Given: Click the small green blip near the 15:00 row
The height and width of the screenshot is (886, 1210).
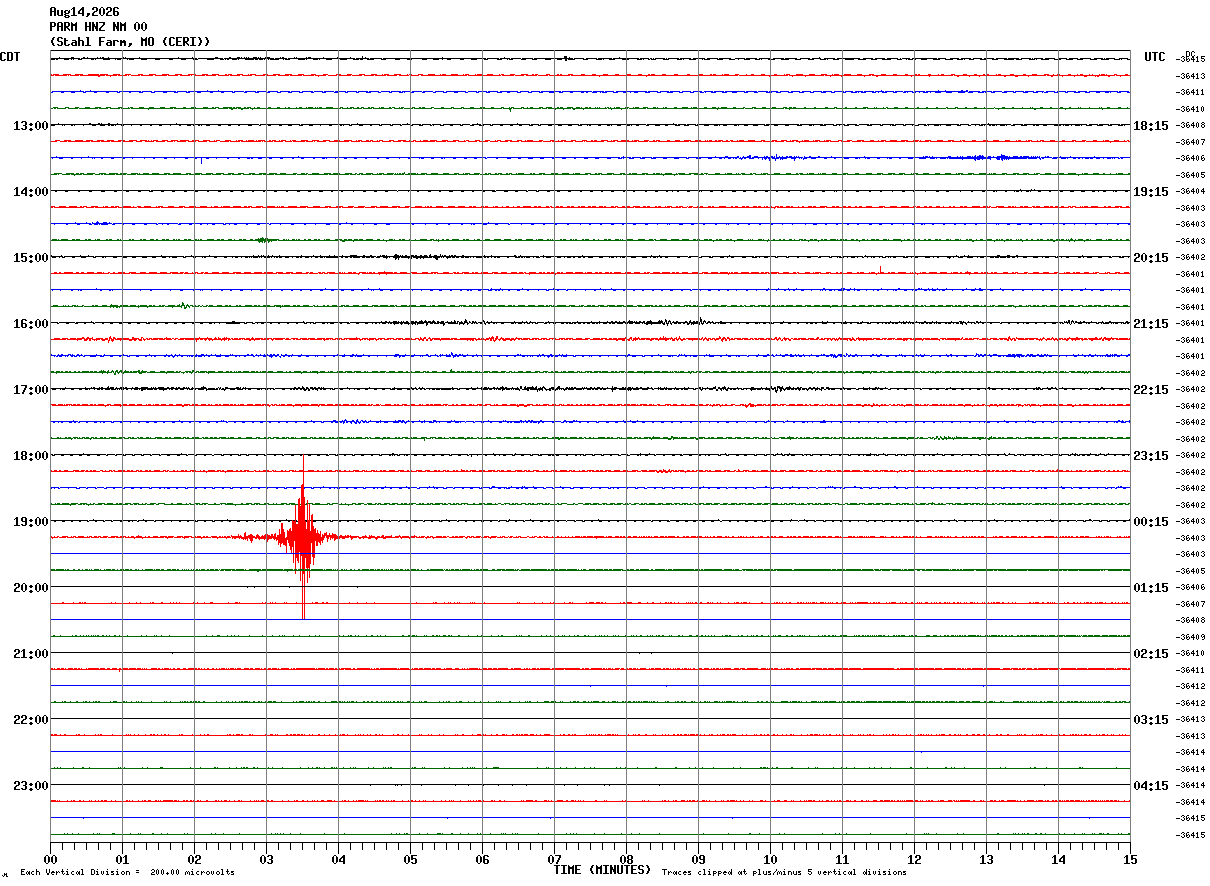Looking at the screenshot, I should pyautogui.click(x=264, y=240).
